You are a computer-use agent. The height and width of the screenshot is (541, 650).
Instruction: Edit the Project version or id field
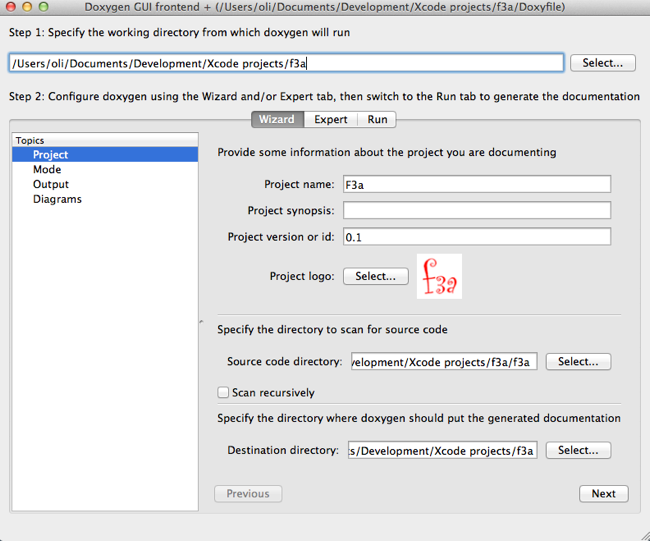point(476,237)
